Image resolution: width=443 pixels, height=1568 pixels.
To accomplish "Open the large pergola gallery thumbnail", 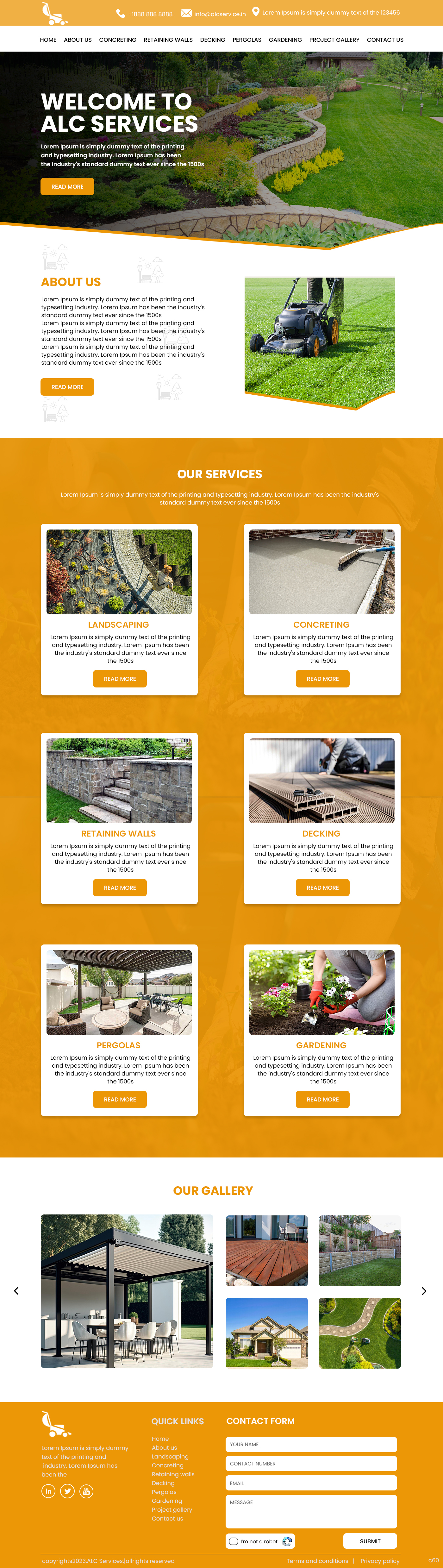I will [x=127, y=1290].
